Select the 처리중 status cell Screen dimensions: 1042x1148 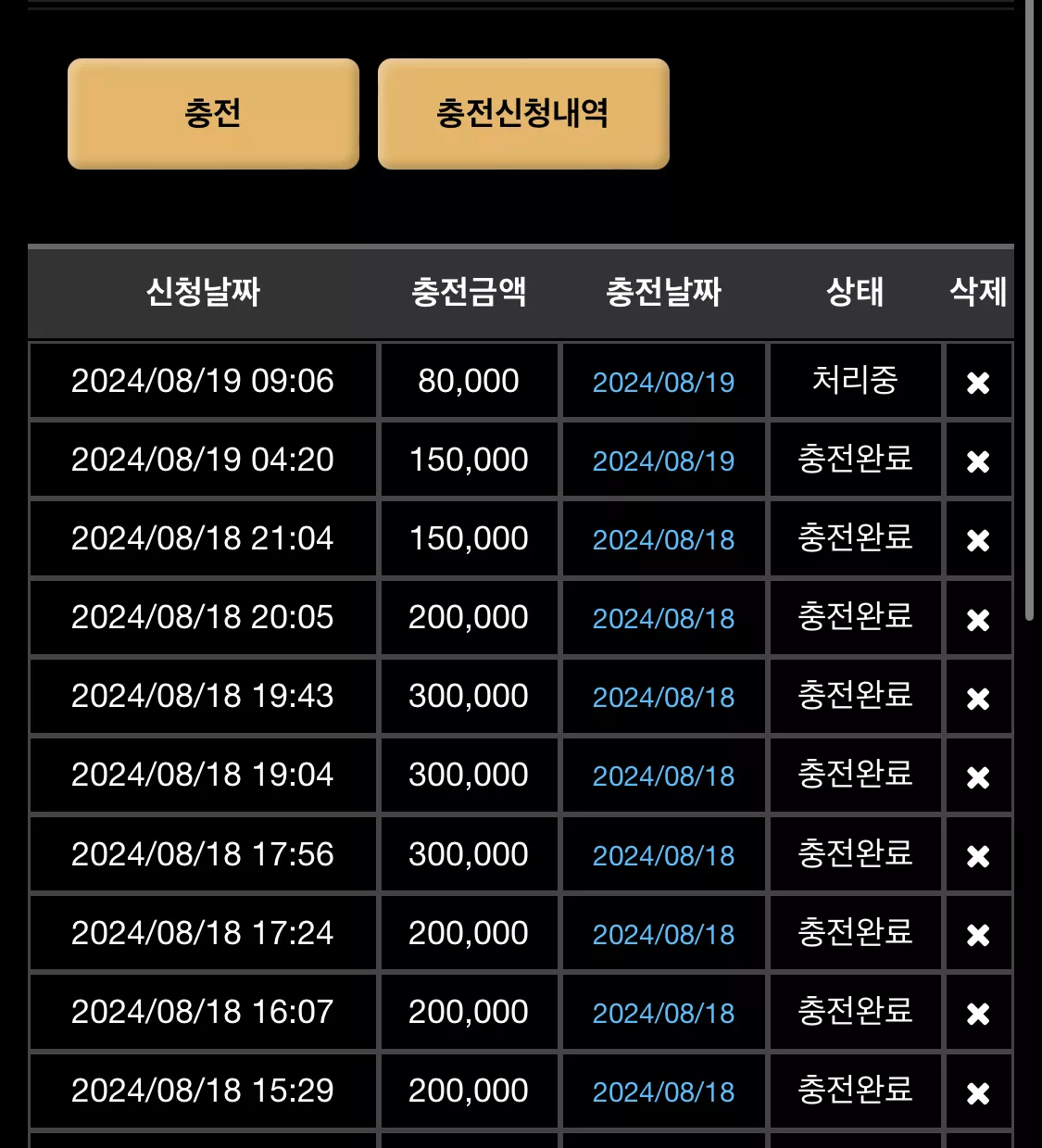pos(855,381)
